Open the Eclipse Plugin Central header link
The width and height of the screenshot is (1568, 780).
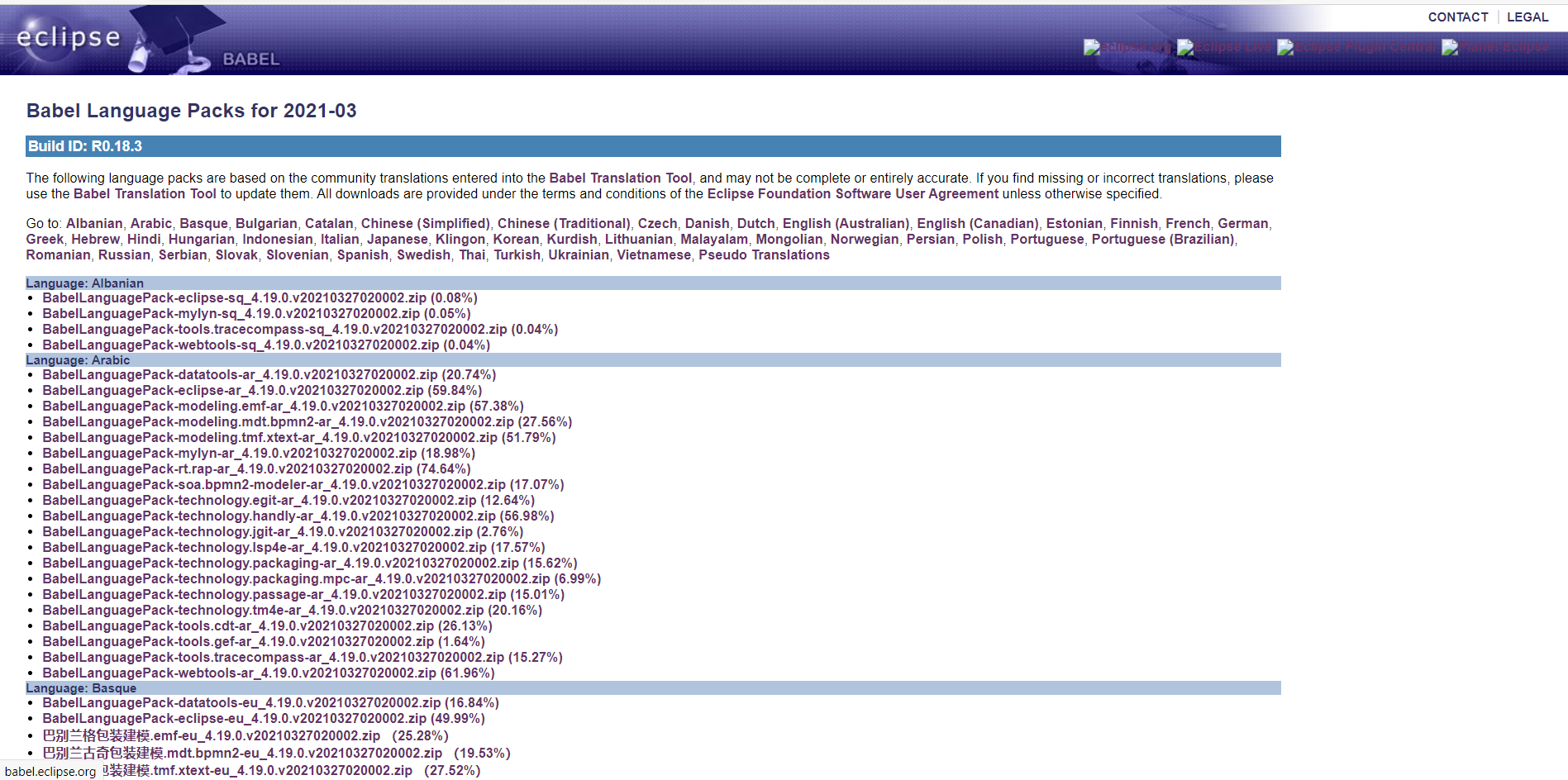coord(1357,47)
